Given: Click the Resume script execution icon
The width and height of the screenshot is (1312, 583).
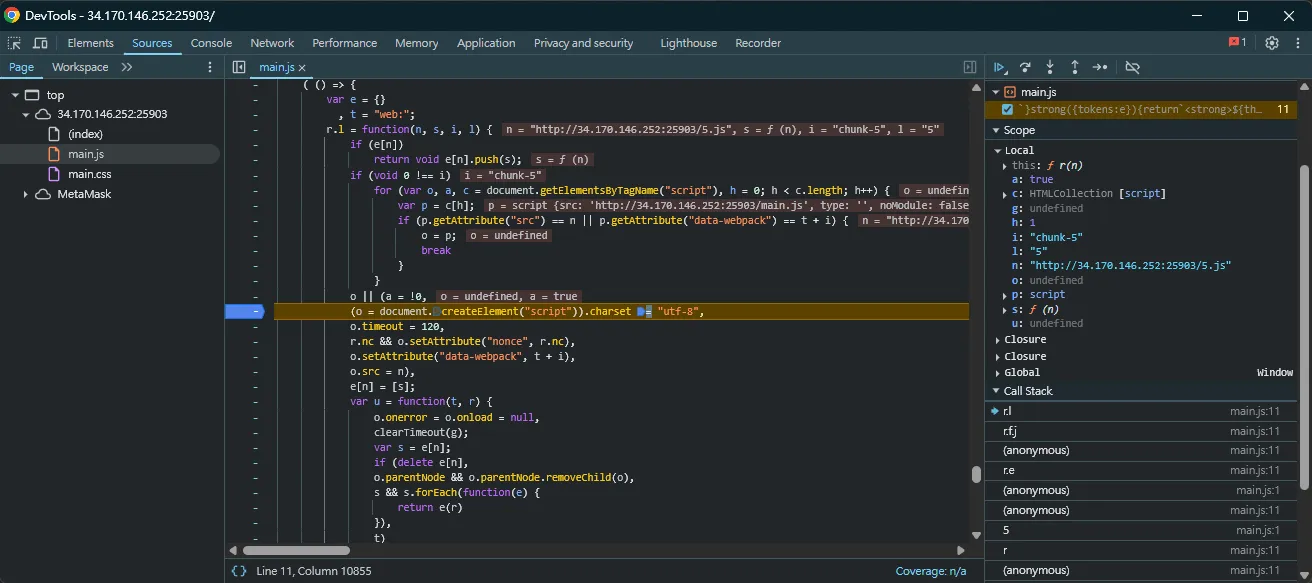Looking at the screenshot, I should pos(1001,67).
